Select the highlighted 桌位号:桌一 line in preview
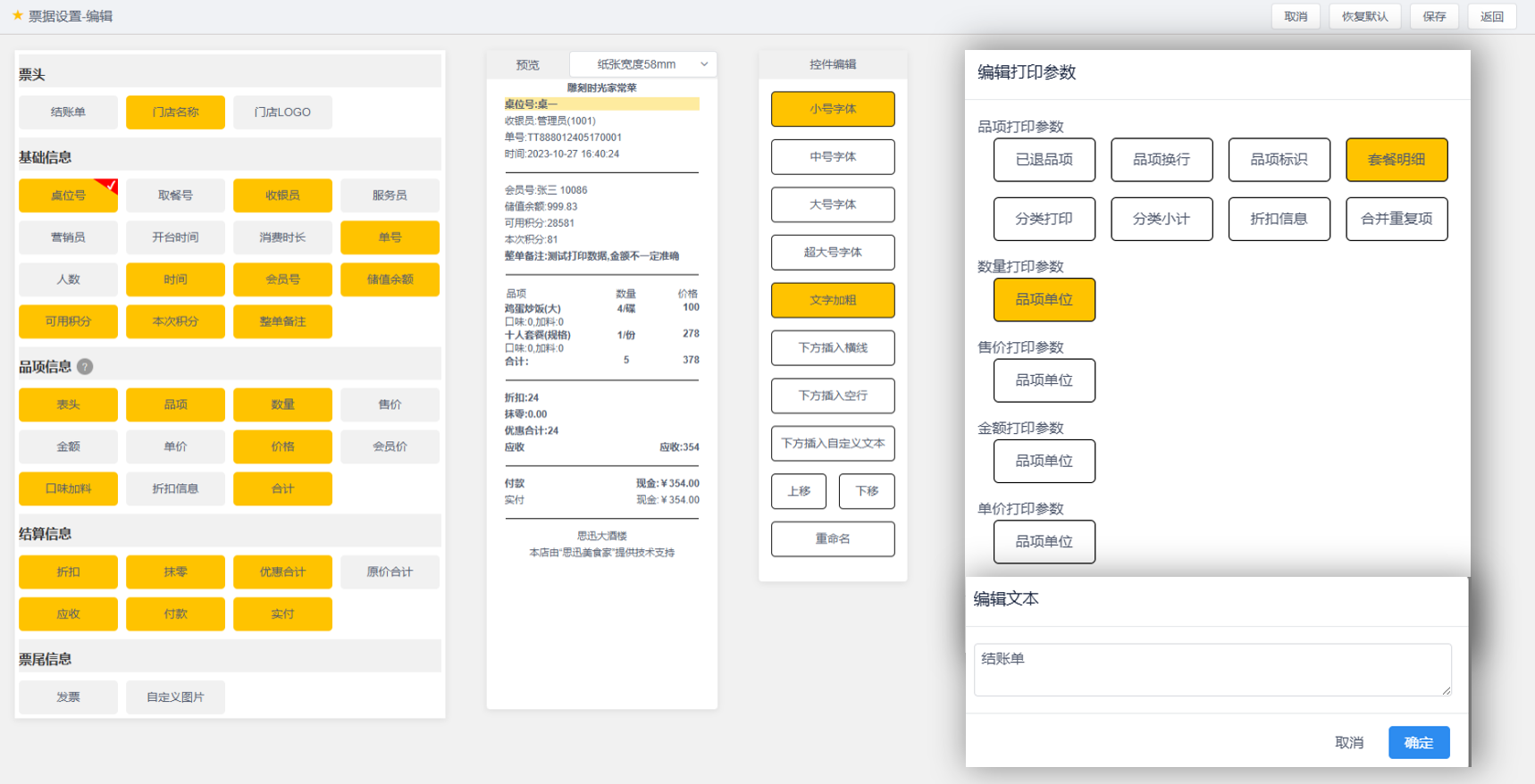The image size is (1535, 784). pos(601,104)
